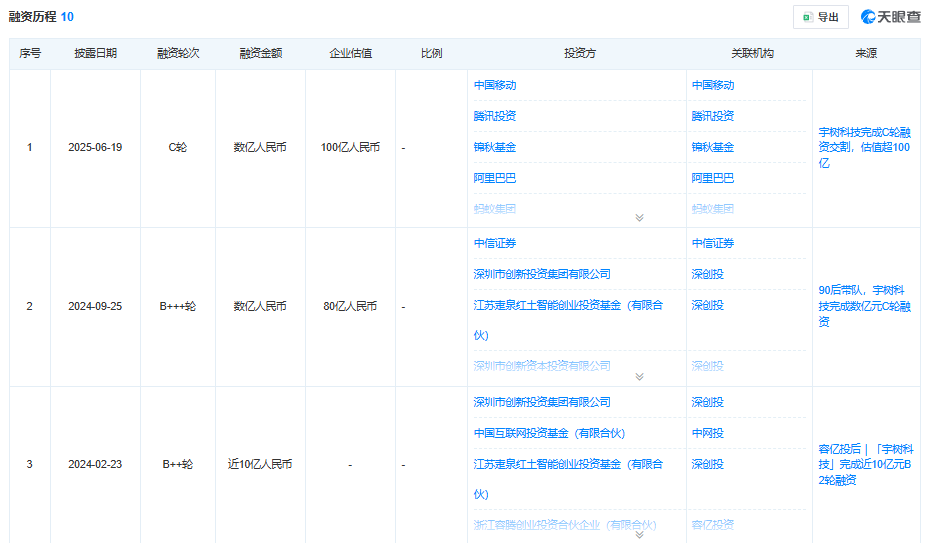The width and height of the screenshot is (925, 543).
Task: Expand more investors in the C轮 row
Action: (x=639, y=218)
